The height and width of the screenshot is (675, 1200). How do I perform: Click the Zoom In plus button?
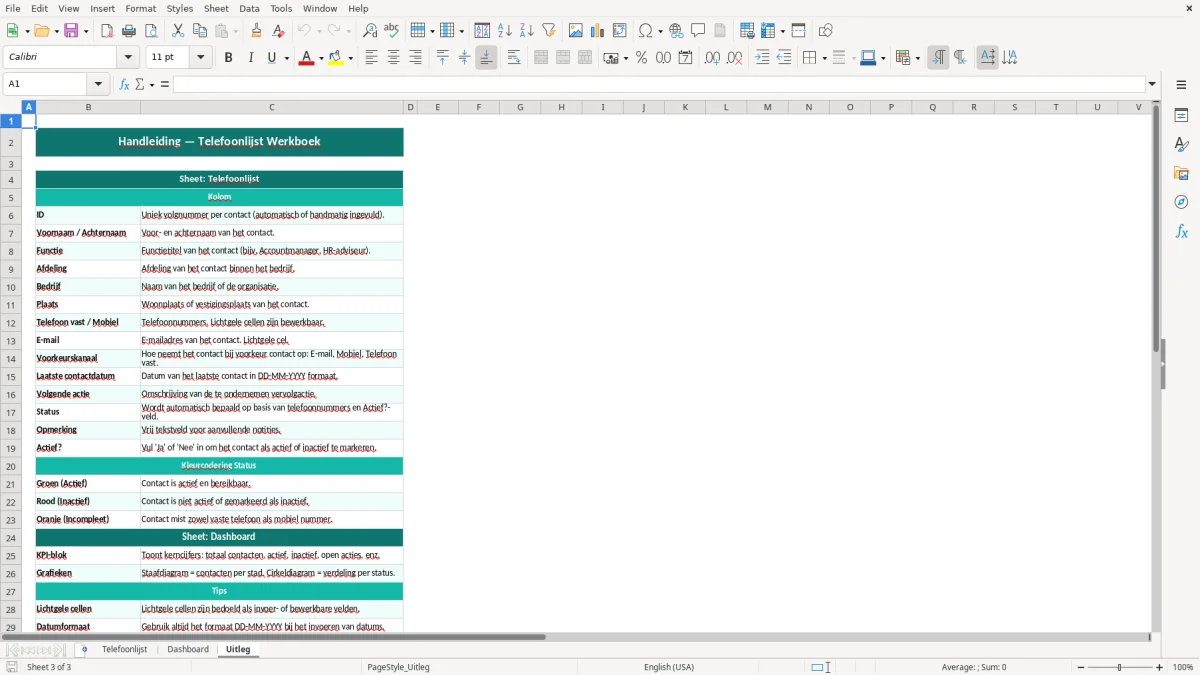[x=1160, y=667]
